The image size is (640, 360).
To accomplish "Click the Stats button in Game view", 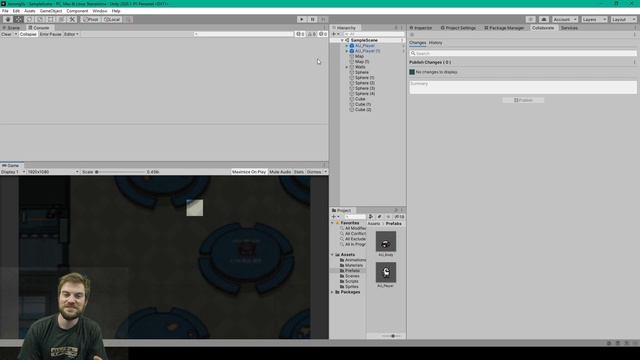I will (298, 172).
